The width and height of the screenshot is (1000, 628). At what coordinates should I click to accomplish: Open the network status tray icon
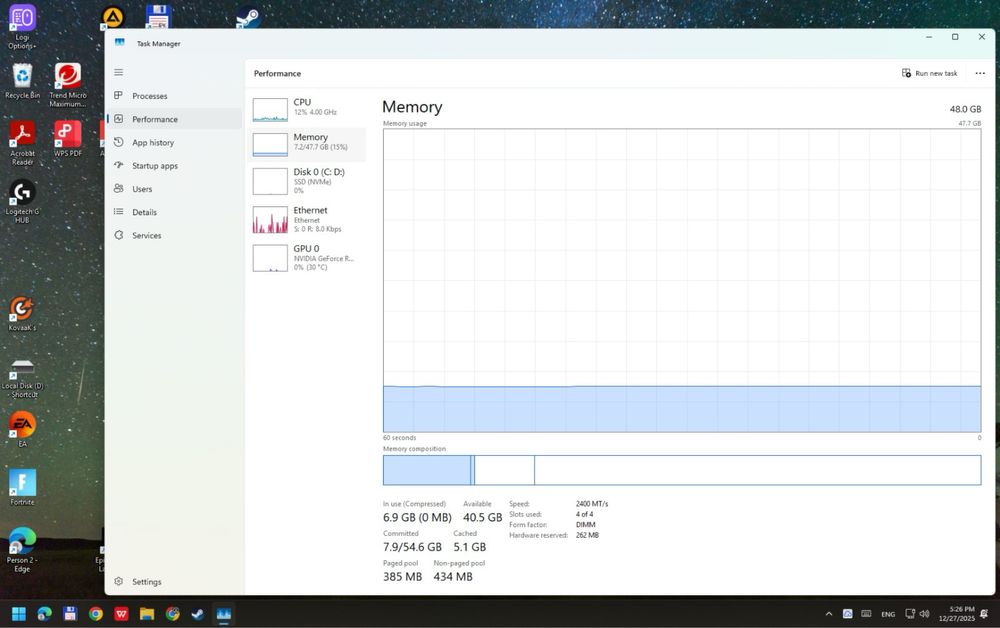pyautogui.click(x=910, y=614)
